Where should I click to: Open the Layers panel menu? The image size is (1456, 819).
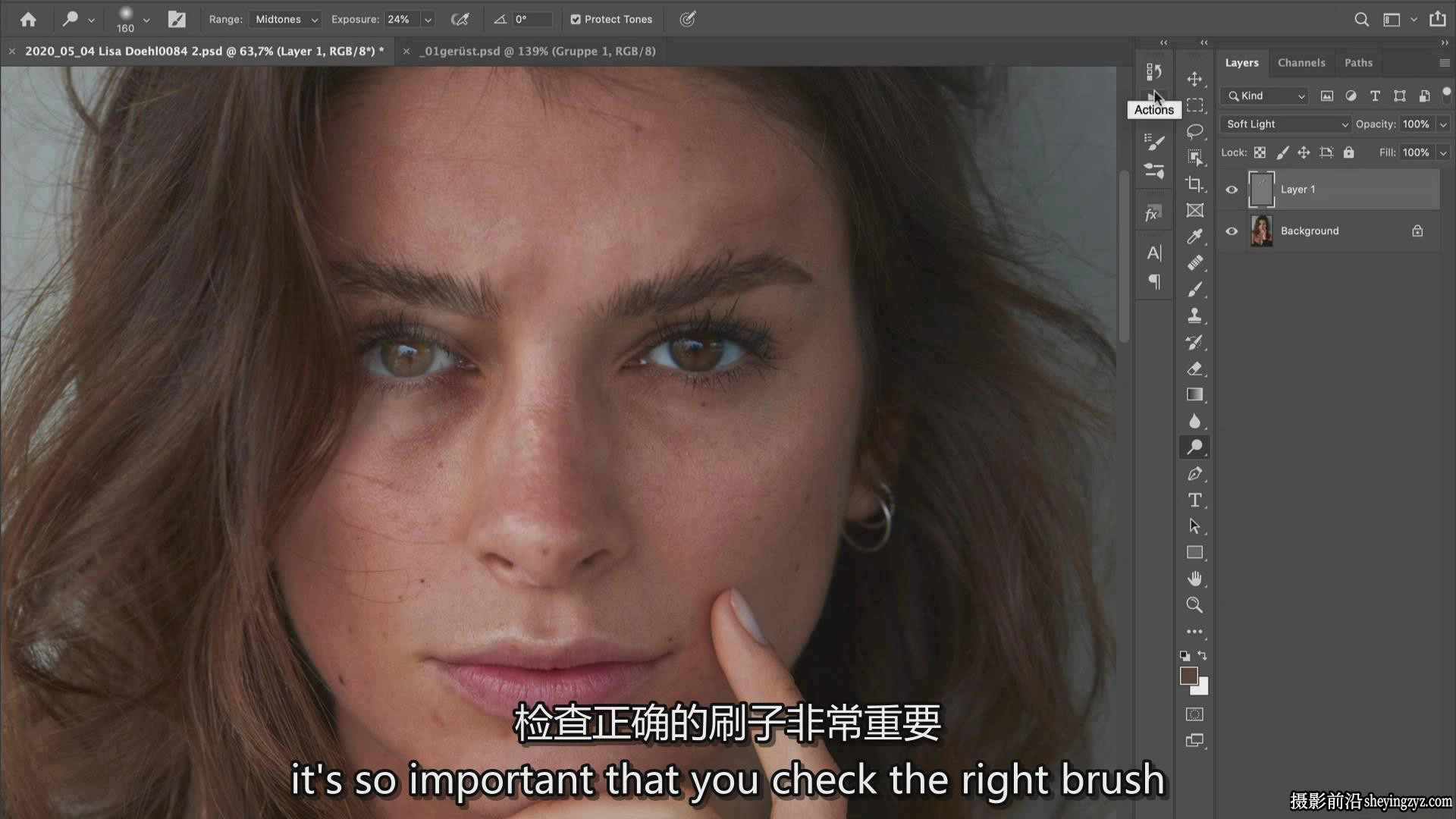[1444, 63]
